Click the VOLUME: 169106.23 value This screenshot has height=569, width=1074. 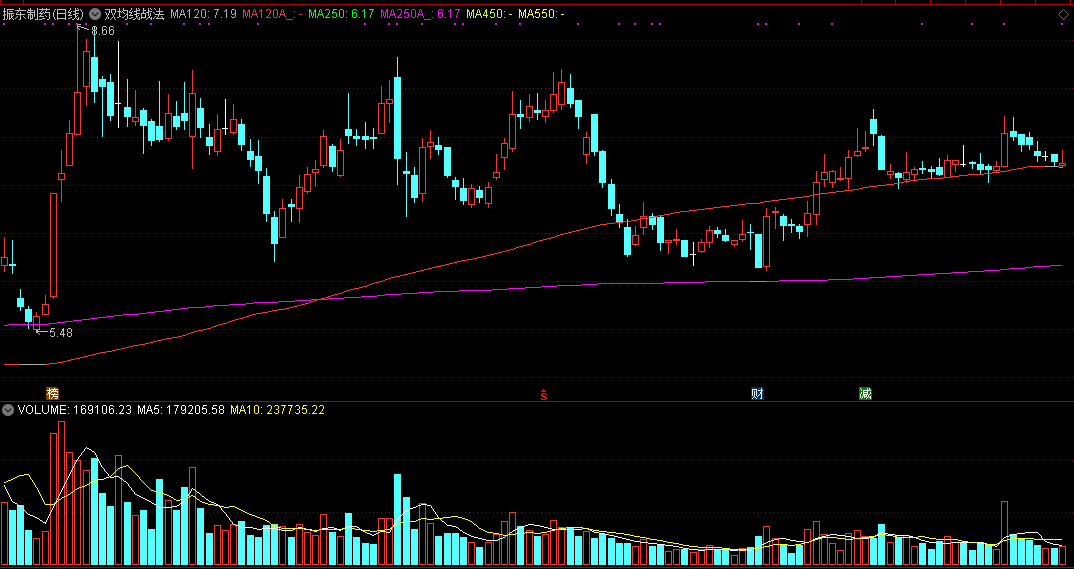(75, 410)
